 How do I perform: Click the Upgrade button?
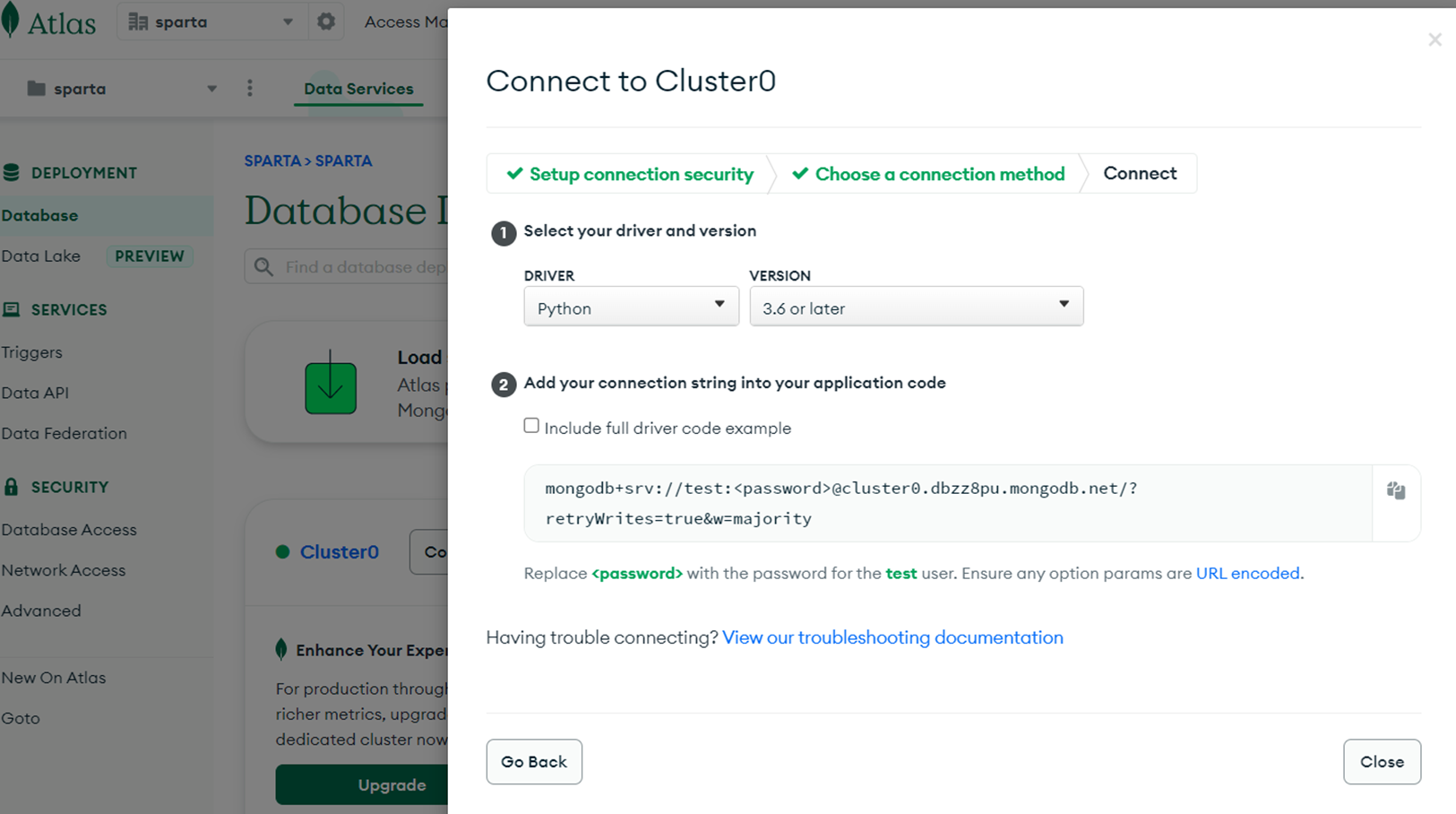click(362, 784)
